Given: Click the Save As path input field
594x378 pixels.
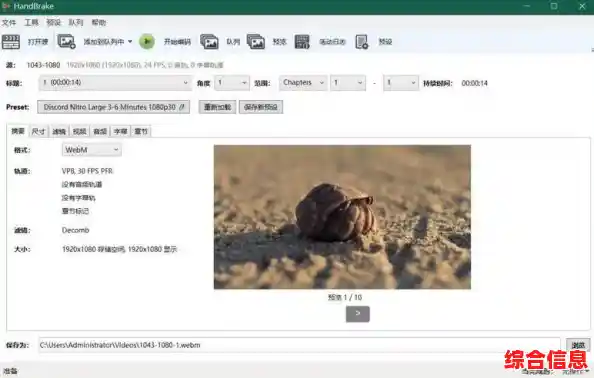Looking at the screenshot, I should (x=299, y=345).
